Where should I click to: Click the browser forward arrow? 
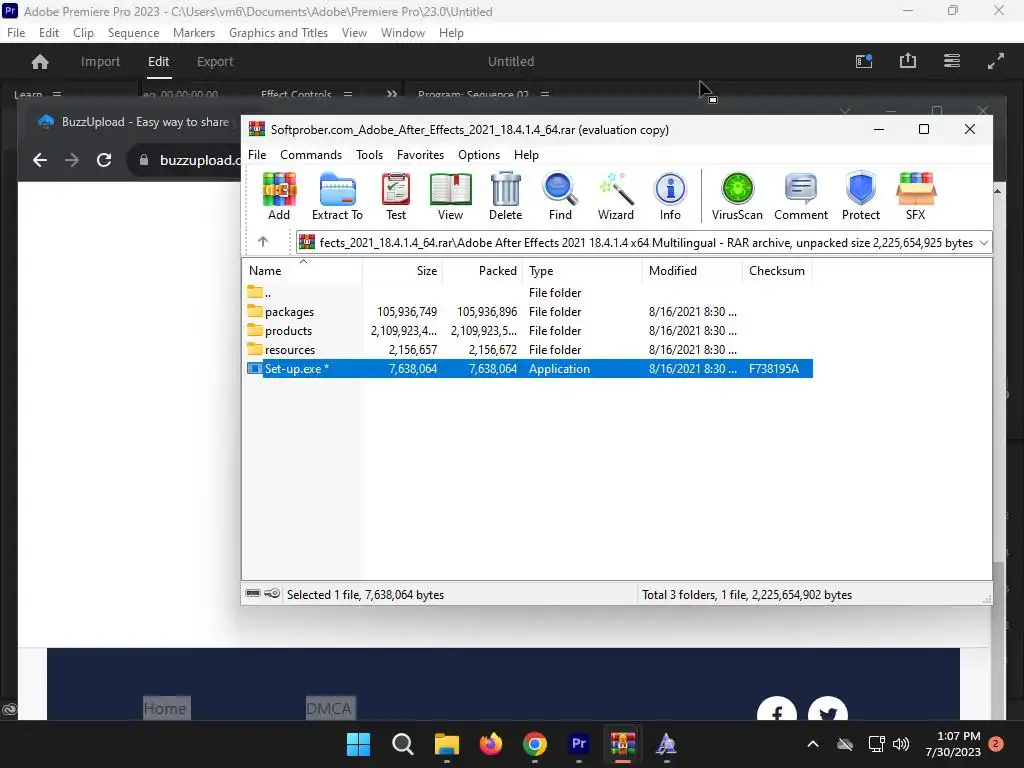pos(72,160)
